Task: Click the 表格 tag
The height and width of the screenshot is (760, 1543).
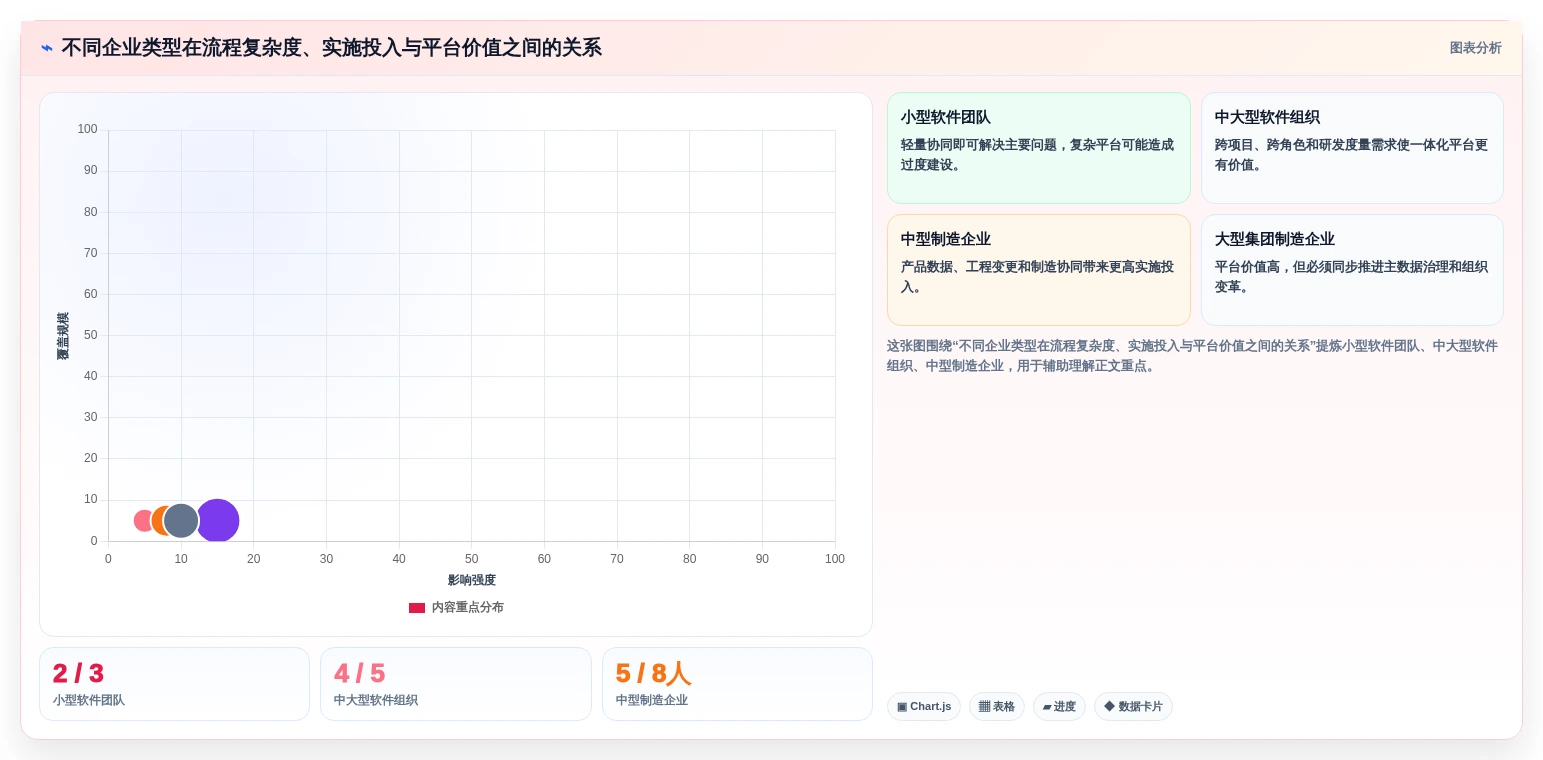Action: click(997, 707)
